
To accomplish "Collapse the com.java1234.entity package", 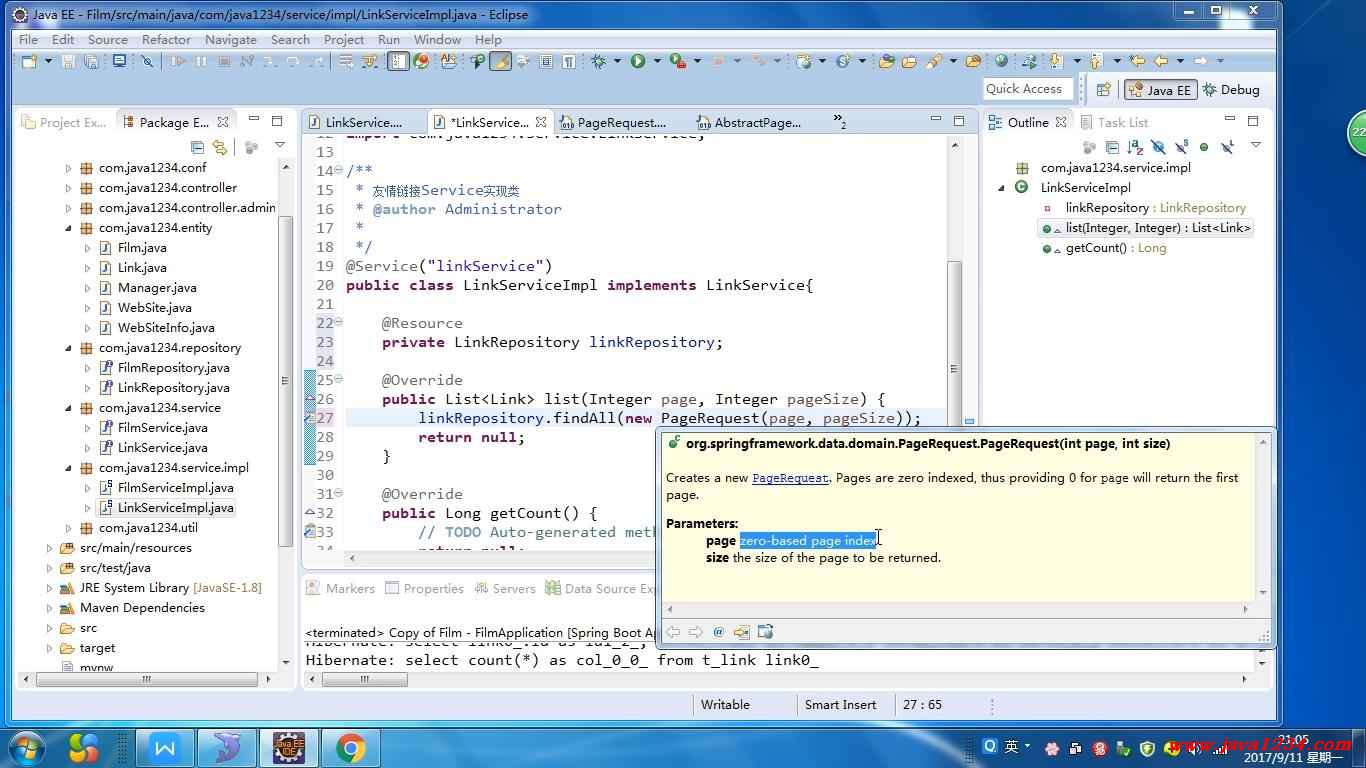I will coord(69,228).
